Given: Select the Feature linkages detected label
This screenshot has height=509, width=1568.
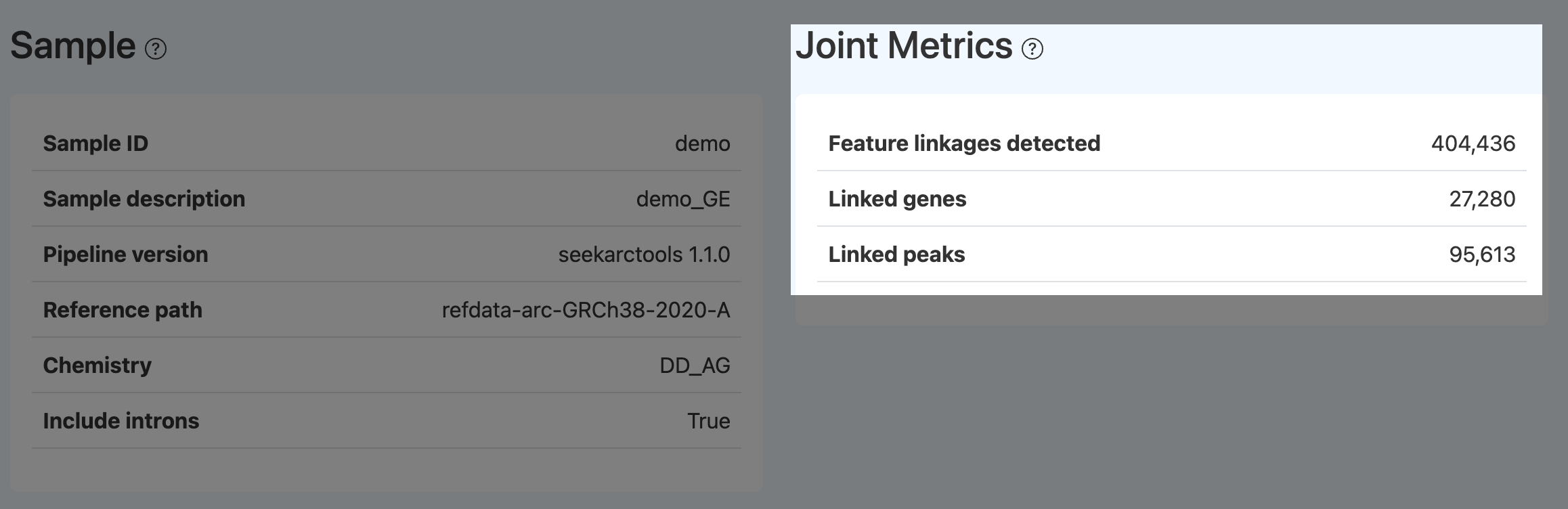Looking at the screenshot, I should pos(964,143).
